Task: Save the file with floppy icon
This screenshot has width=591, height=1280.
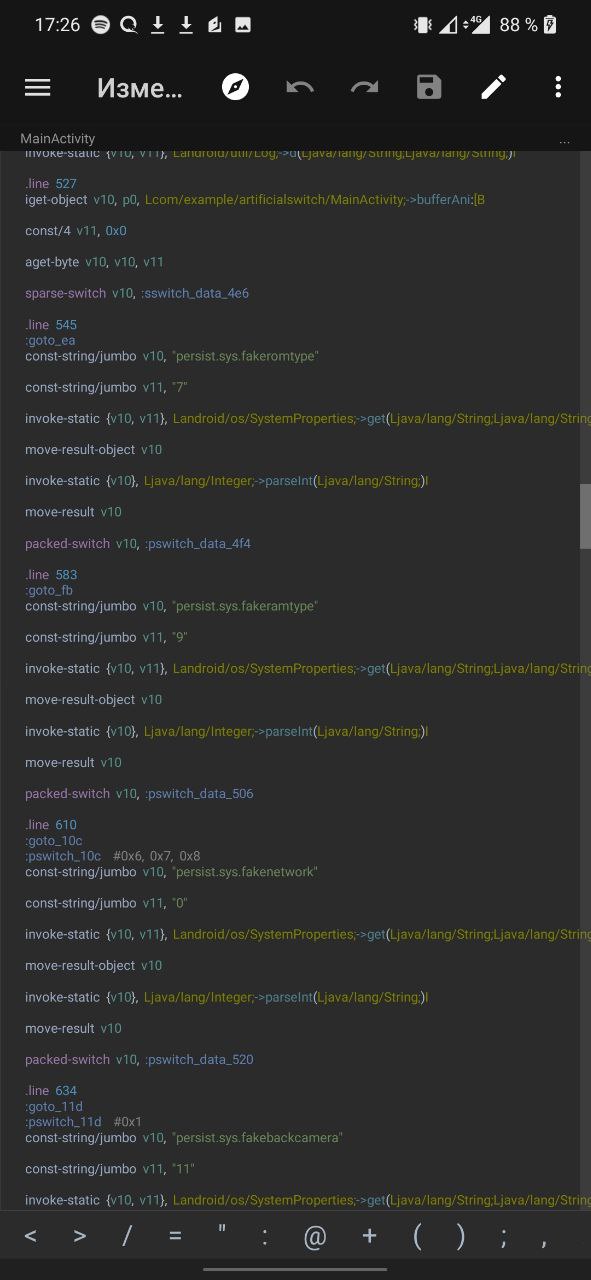Action: tap(429, 88)
